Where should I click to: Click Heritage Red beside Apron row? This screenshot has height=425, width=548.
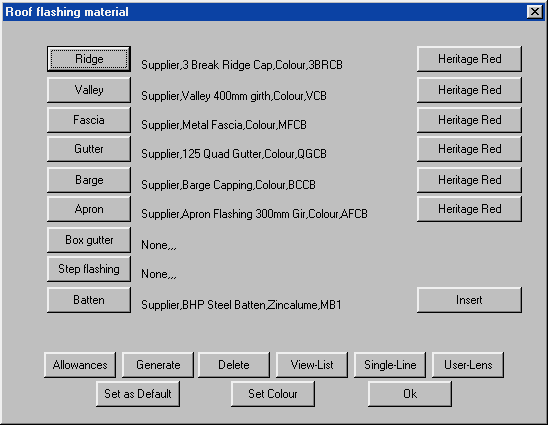tap(469, 209)
